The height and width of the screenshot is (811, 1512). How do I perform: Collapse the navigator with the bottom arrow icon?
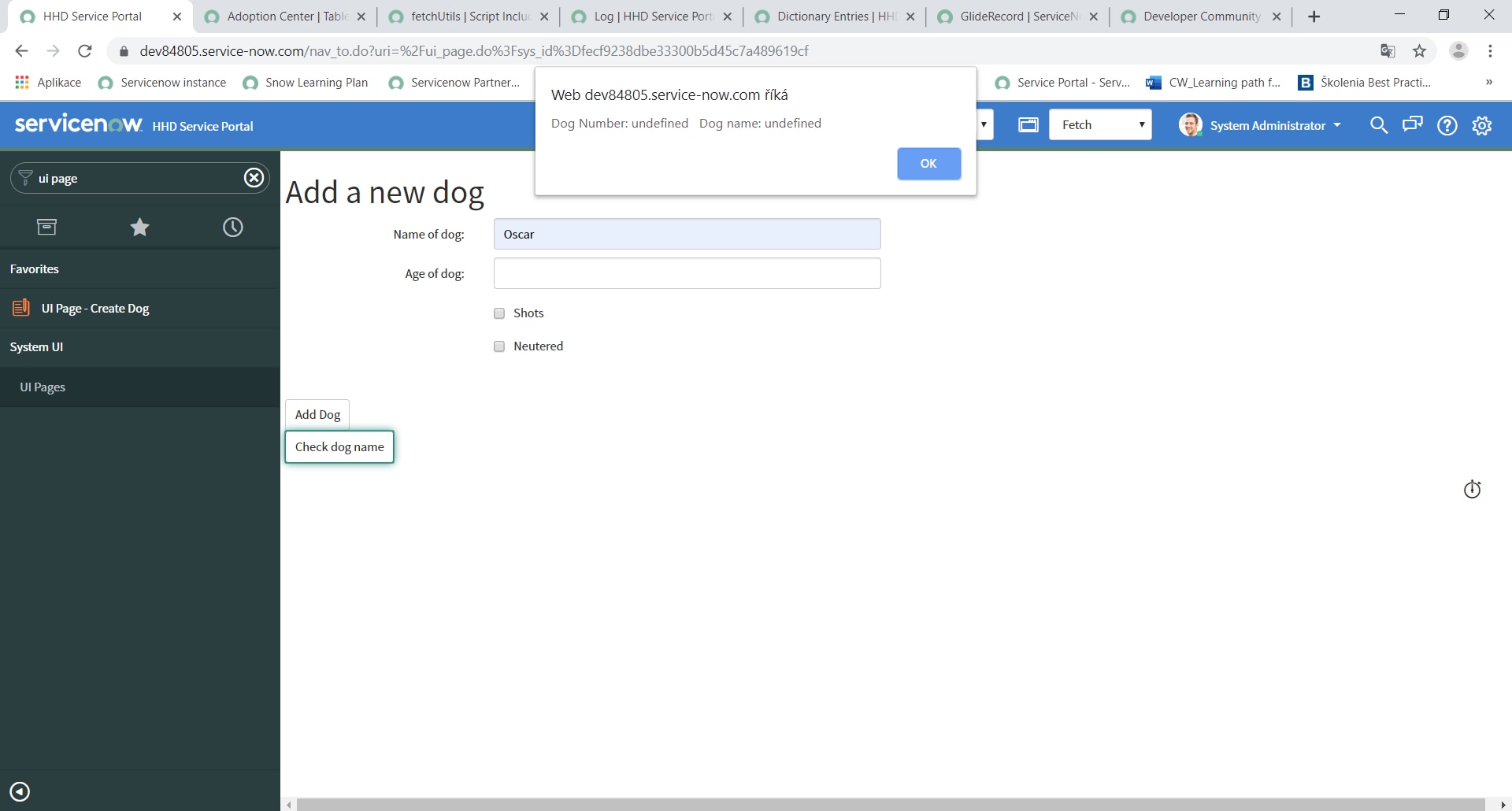pos(20,791)
